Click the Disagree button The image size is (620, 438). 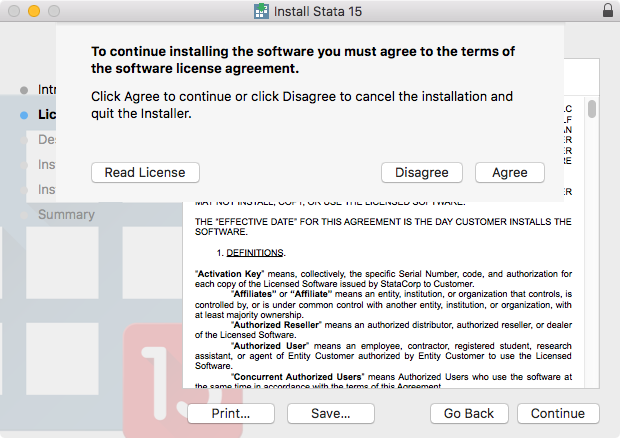click(x=422, y=172)
